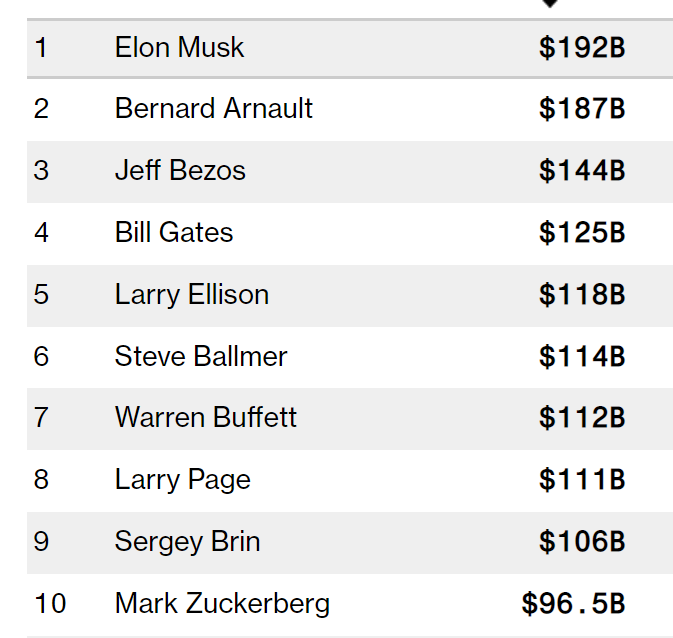Select Steve Ballmer's name
This screenshot has width=673, height=638.
pos(201,356)
